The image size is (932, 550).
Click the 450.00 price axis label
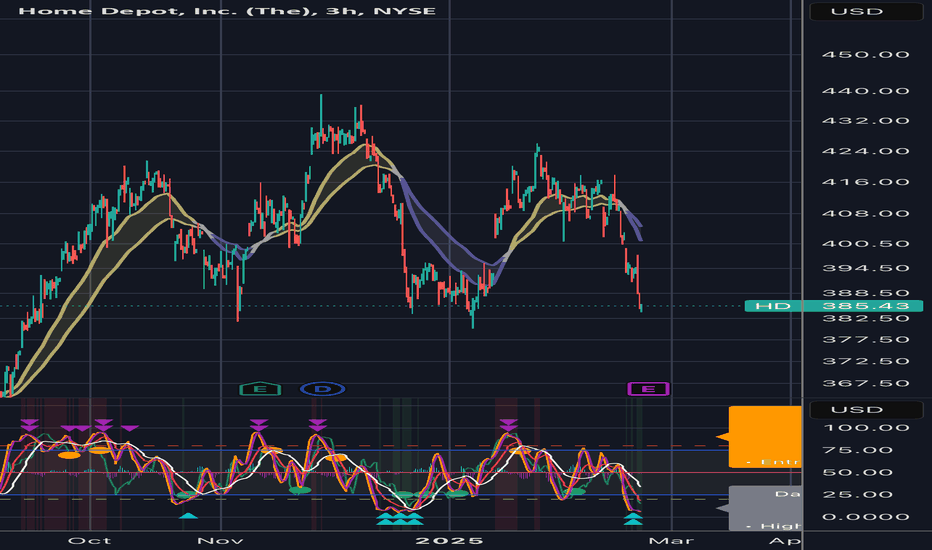click(865, 55)
